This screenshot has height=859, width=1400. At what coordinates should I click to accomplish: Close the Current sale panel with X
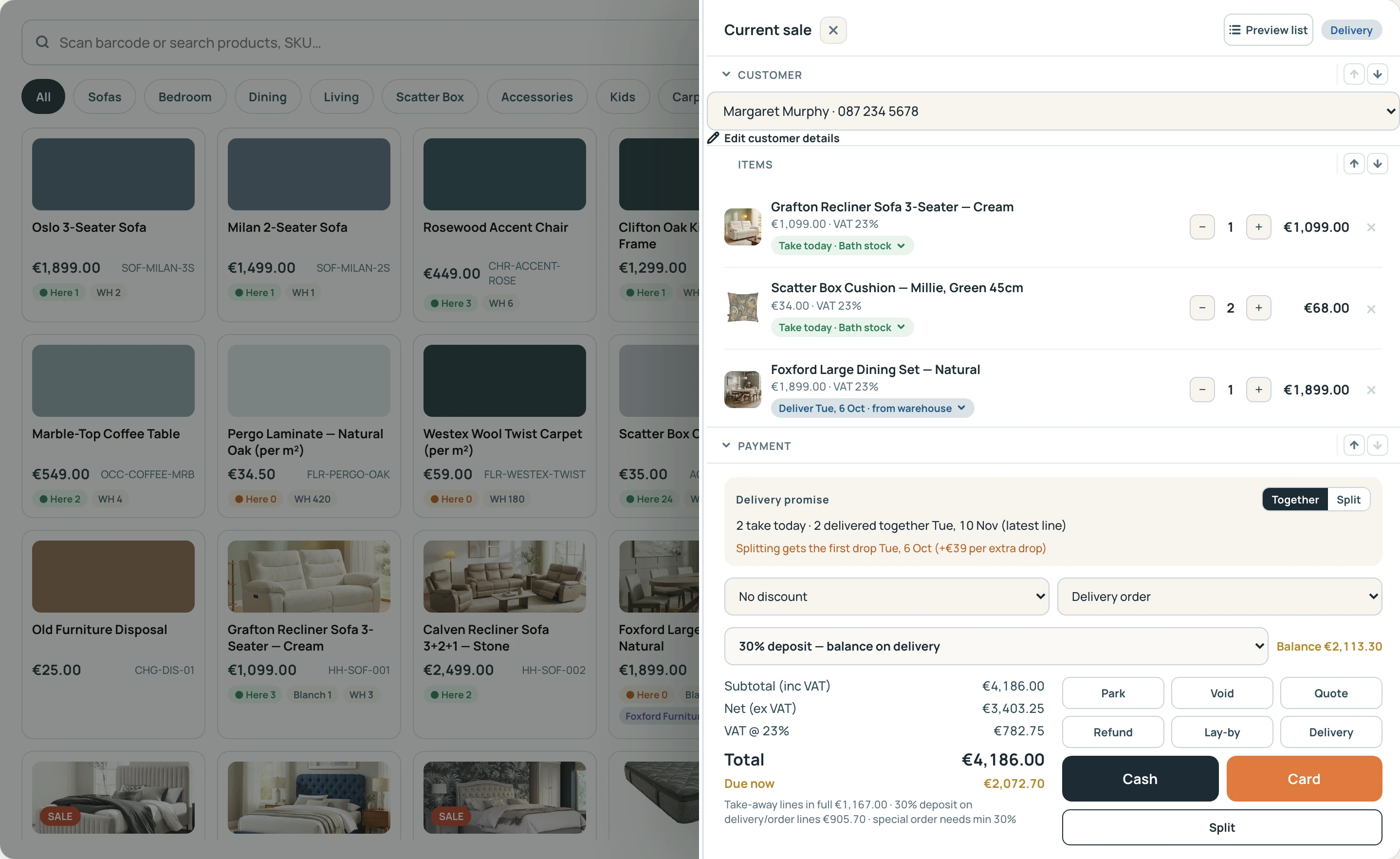click(x=833, y=30)
